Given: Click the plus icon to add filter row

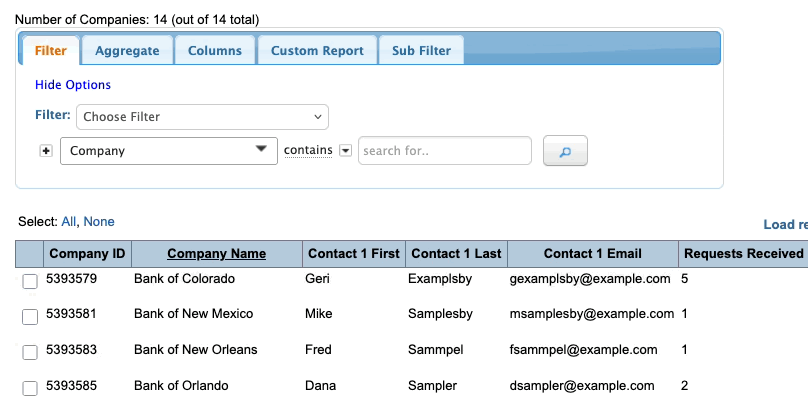Looking at the screenshot, I should click(x=45, y=151).
